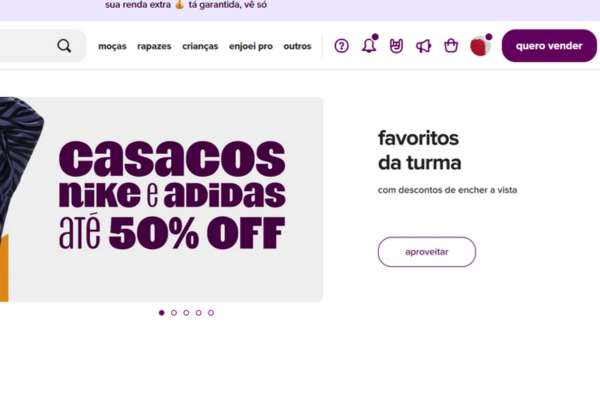This screenshot has height=400, width=600.
Task: Expand the outros menu
Action: pyautogui.click(x=297, y=46)
